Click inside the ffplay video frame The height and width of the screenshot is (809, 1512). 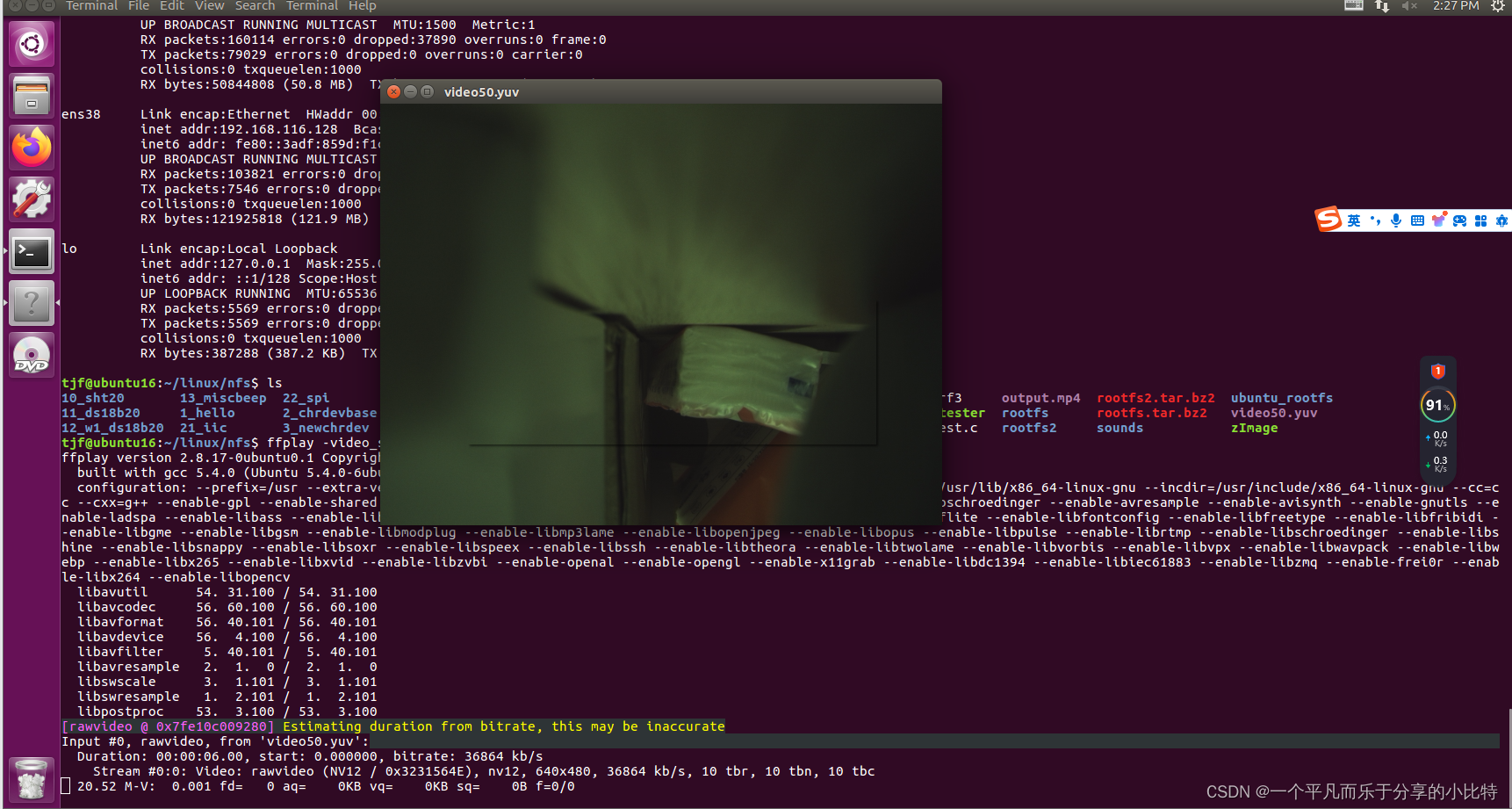[x=661, y=314]
